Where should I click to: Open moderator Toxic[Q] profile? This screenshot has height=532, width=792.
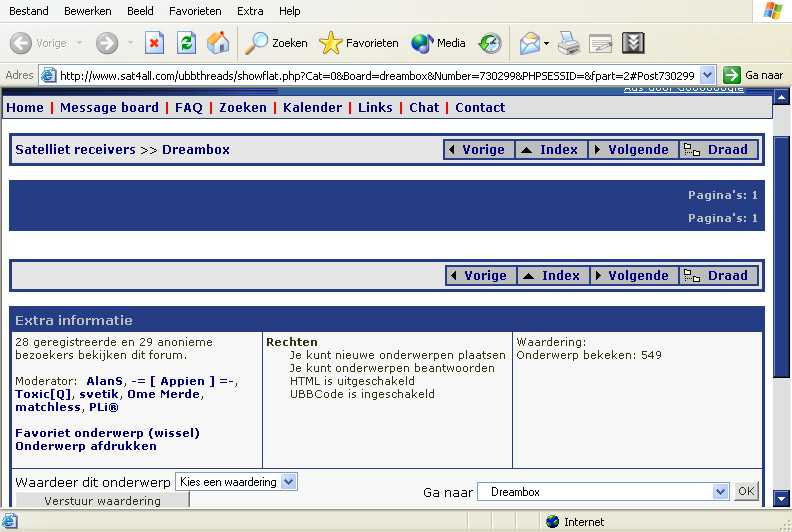coord(43,394)
